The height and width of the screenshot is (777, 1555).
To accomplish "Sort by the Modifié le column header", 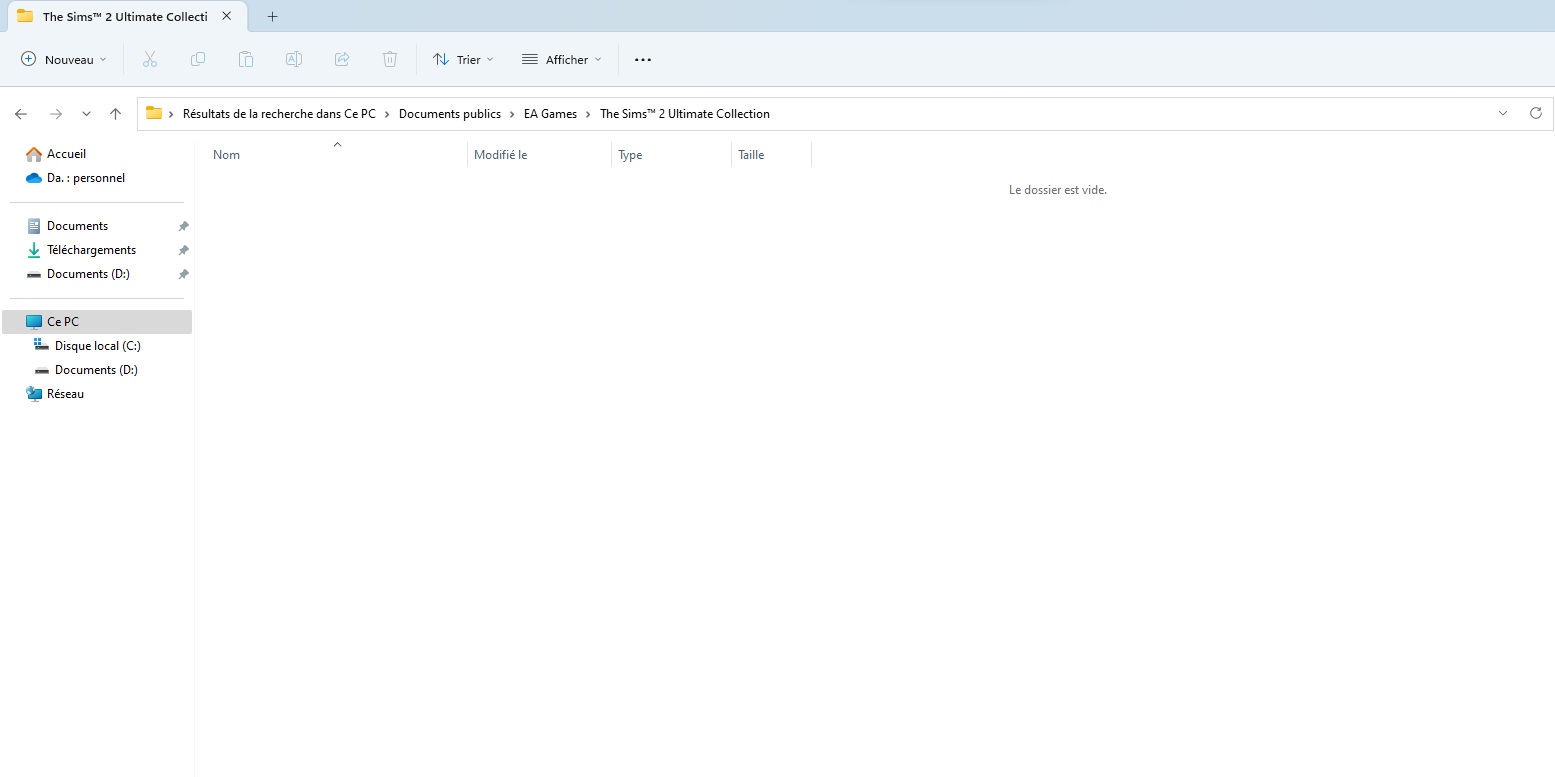I will pyautogui.click(x=500, y=155).
